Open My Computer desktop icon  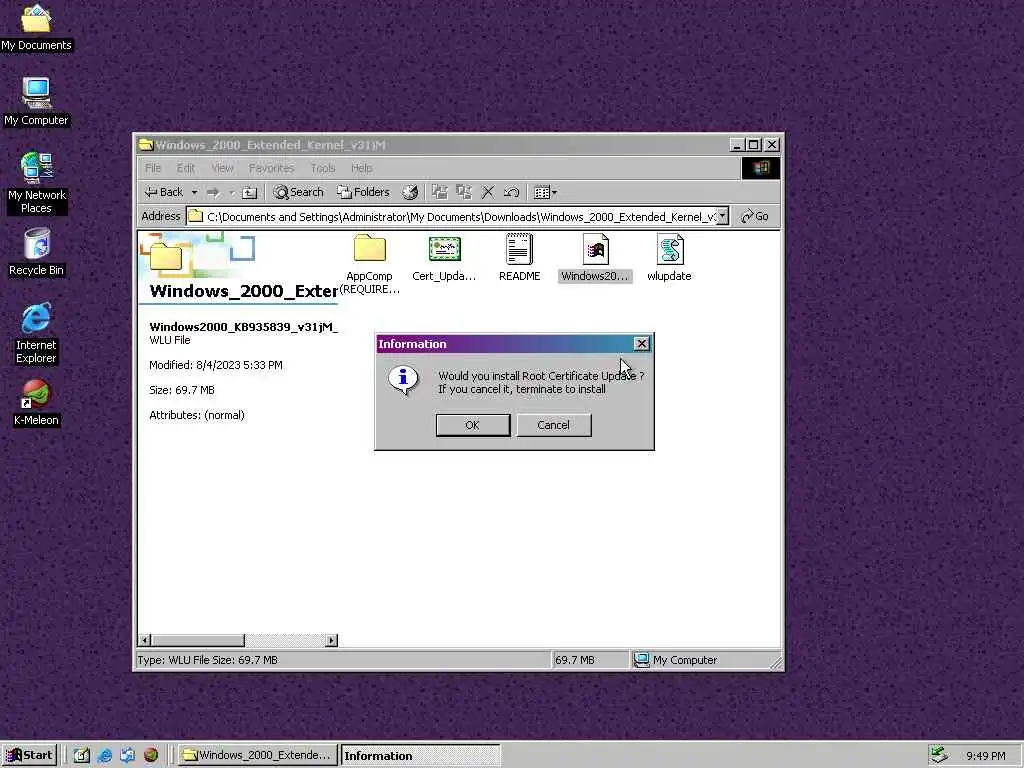36,101
